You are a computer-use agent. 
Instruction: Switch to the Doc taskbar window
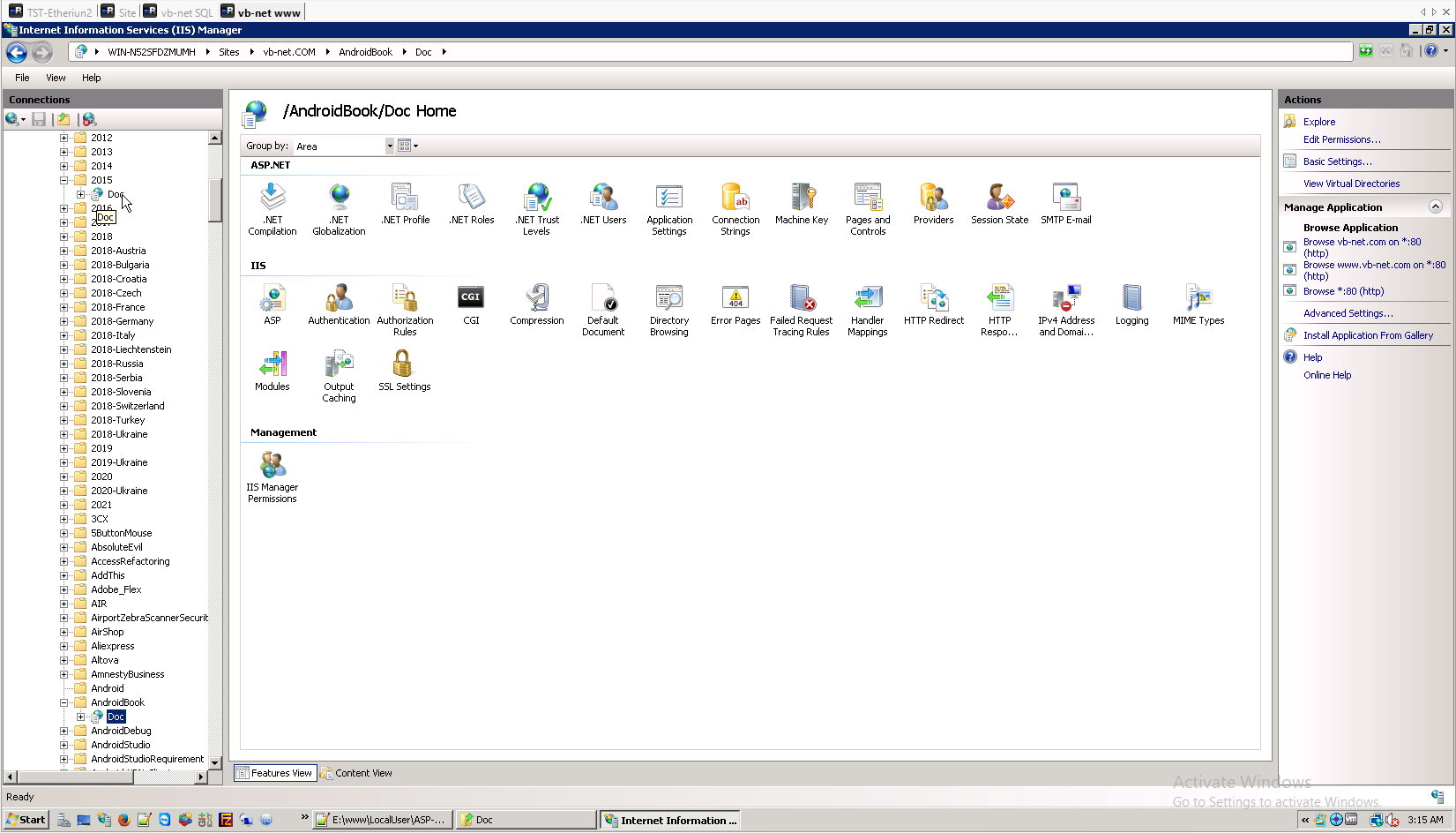click(x=526, y=820)
